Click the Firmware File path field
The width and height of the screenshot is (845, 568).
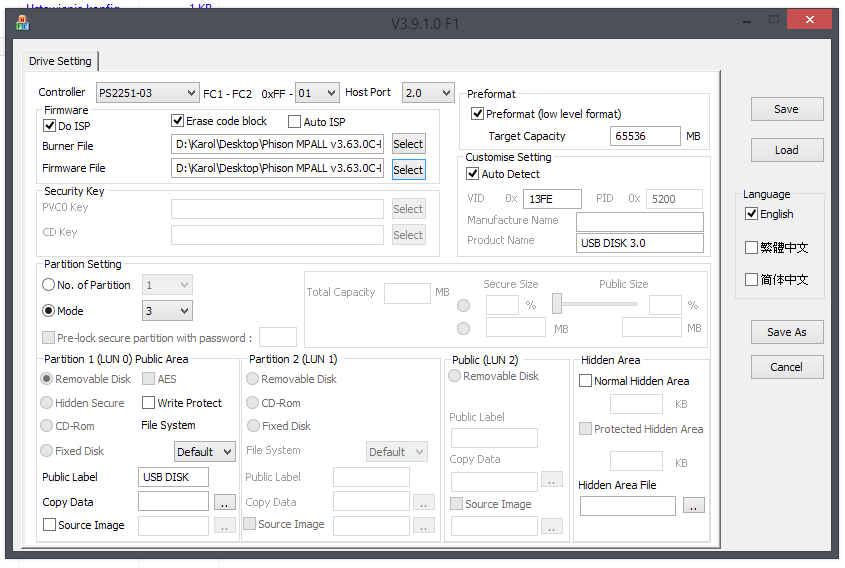(278, 168)
